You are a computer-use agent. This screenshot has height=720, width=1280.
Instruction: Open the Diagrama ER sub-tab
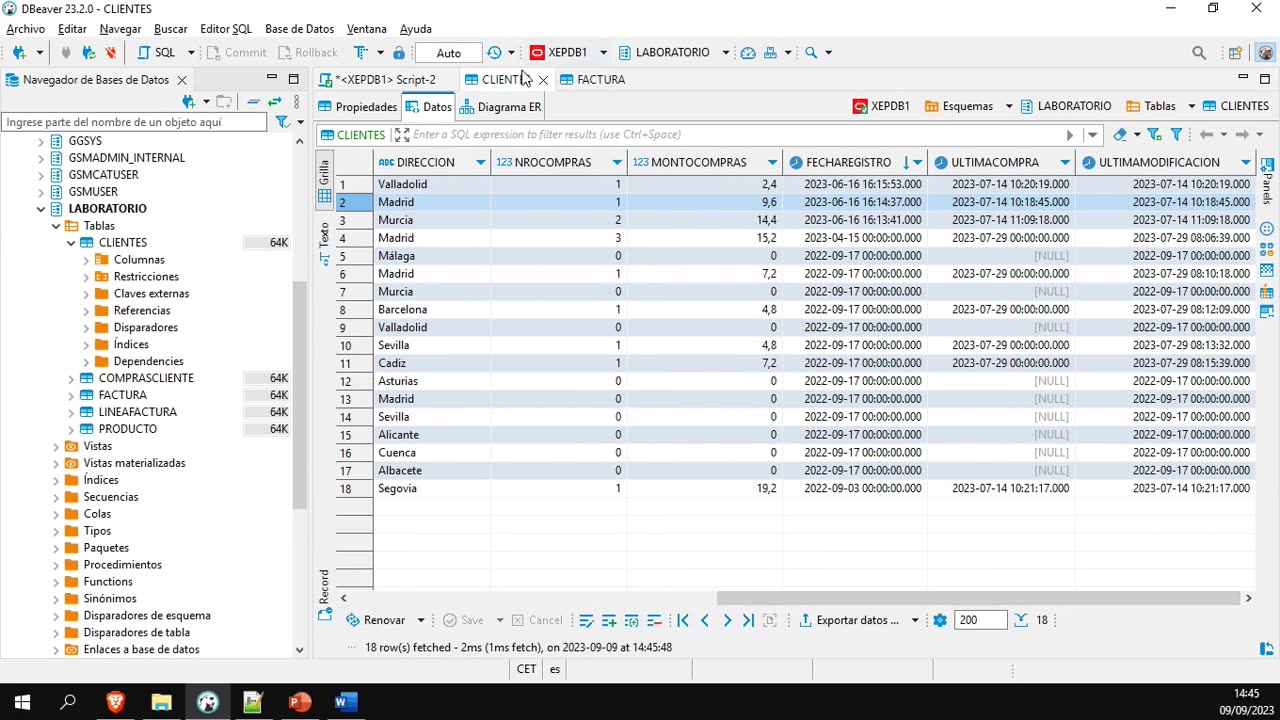[x=500, y=107]
